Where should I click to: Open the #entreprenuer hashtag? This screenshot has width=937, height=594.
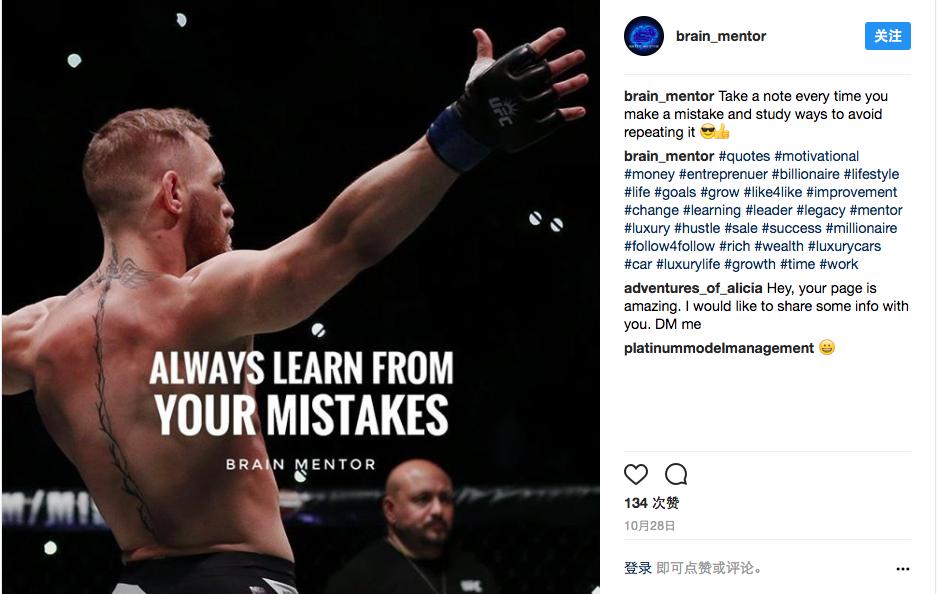[722, 174]
